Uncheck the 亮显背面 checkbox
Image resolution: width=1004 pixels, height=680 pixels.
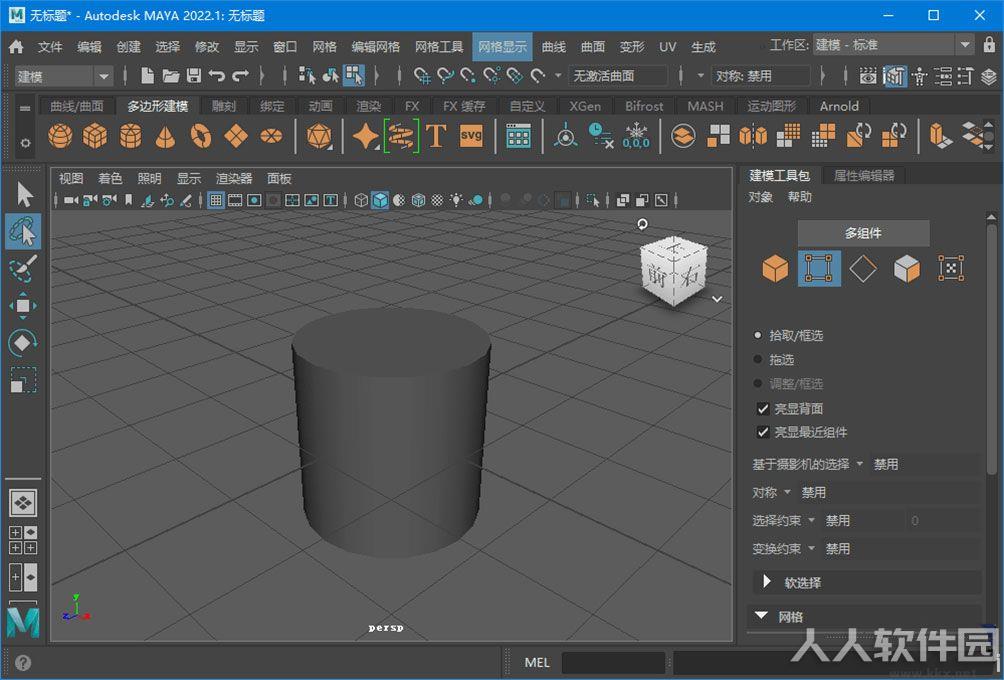(763, 409)
